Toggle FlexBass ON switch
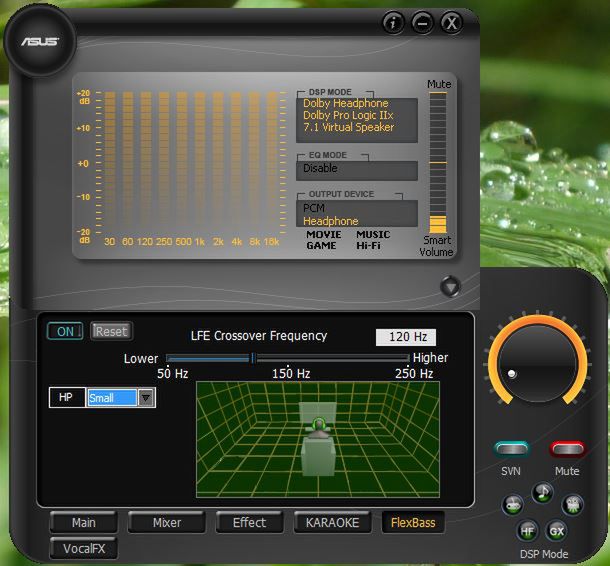 pyautogui.click(x=65, y=331)
